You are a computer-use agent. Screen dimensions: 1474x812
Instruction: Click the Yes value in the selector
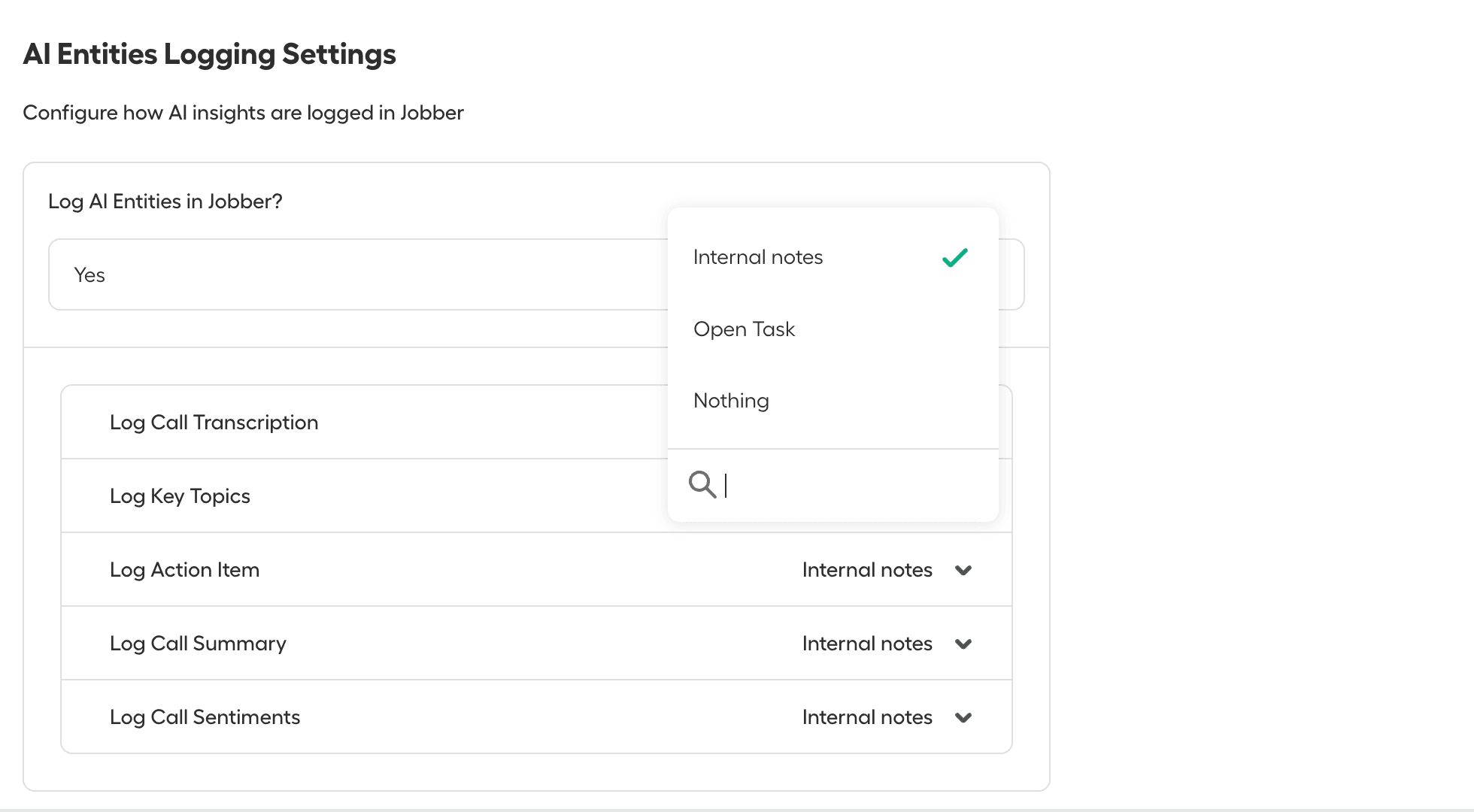pyautogui.click(x=89, y=274)
